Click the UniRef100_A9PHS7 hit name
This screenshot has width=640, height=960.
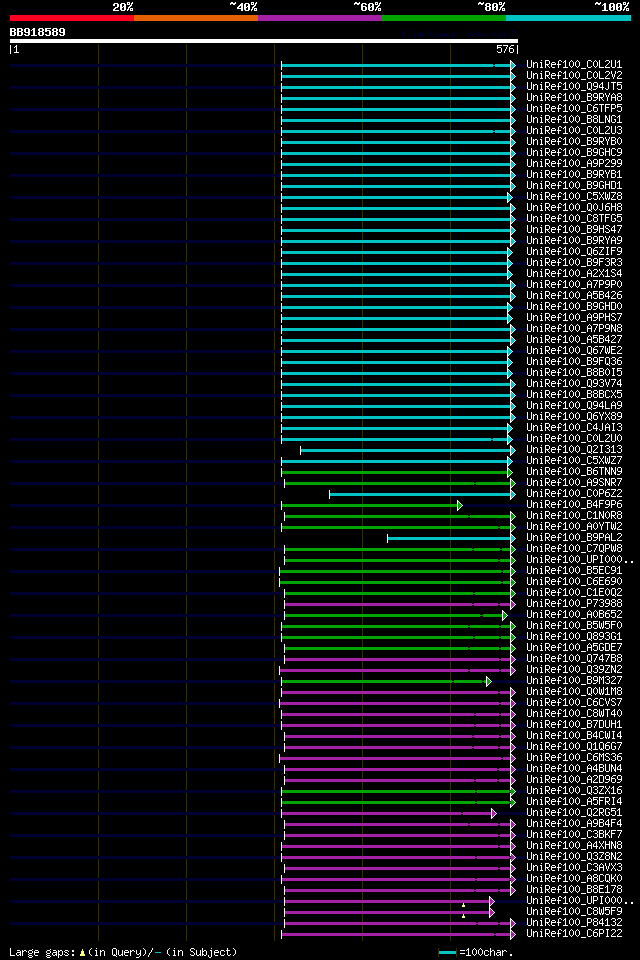point(574,318)
